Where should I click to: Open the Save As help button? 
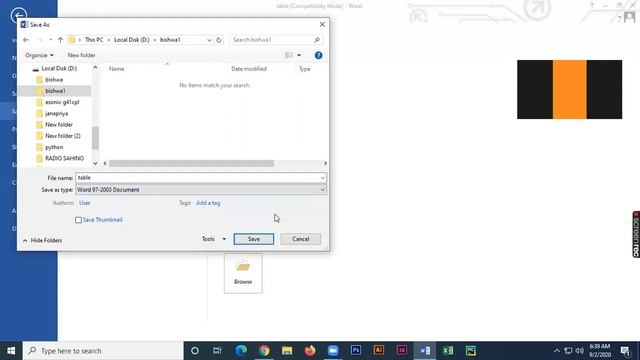click(x=318, y=56)
